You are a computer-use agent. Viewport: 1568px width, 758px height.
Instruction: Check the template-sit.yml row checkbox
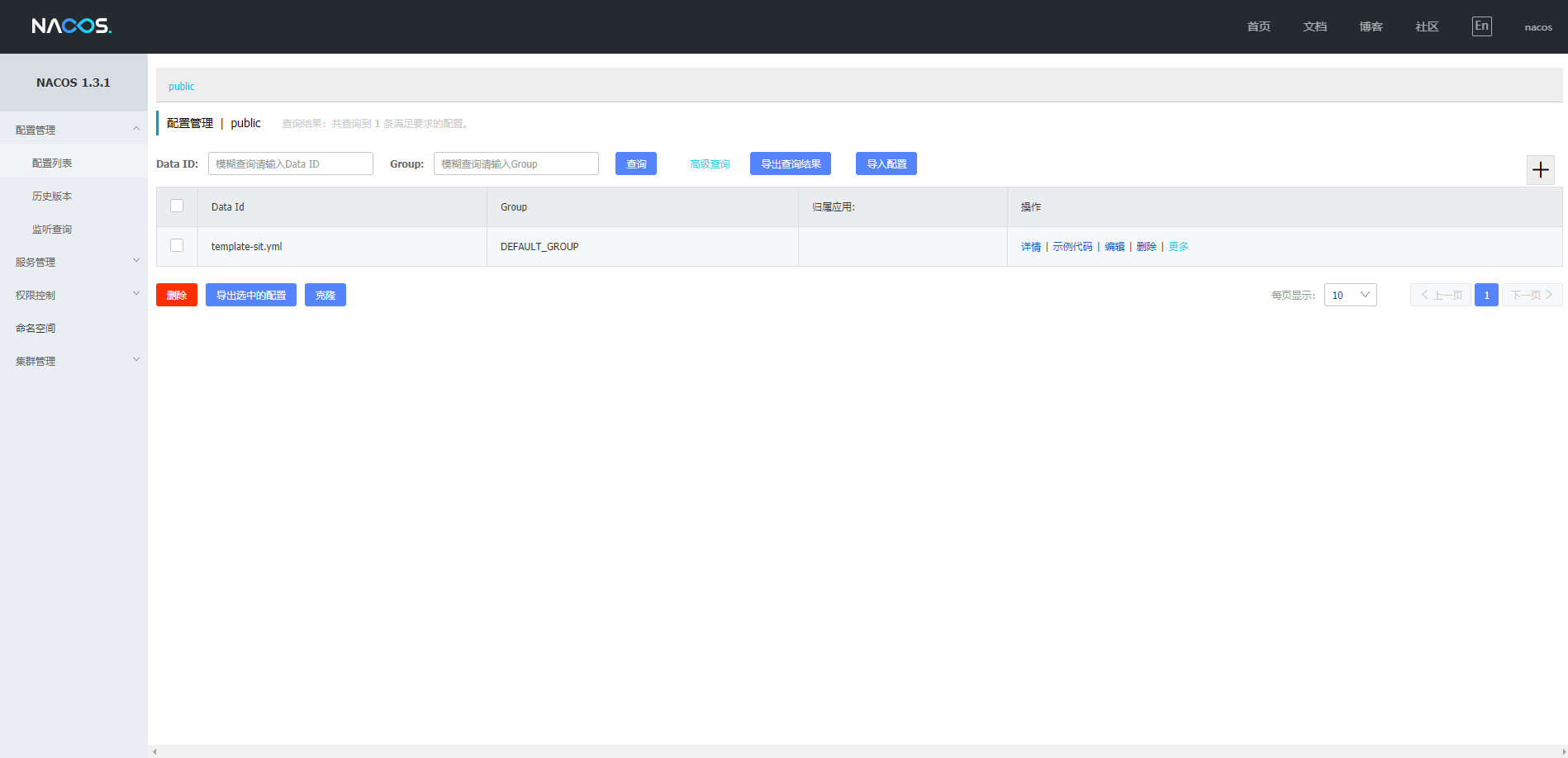click(177, 245)
